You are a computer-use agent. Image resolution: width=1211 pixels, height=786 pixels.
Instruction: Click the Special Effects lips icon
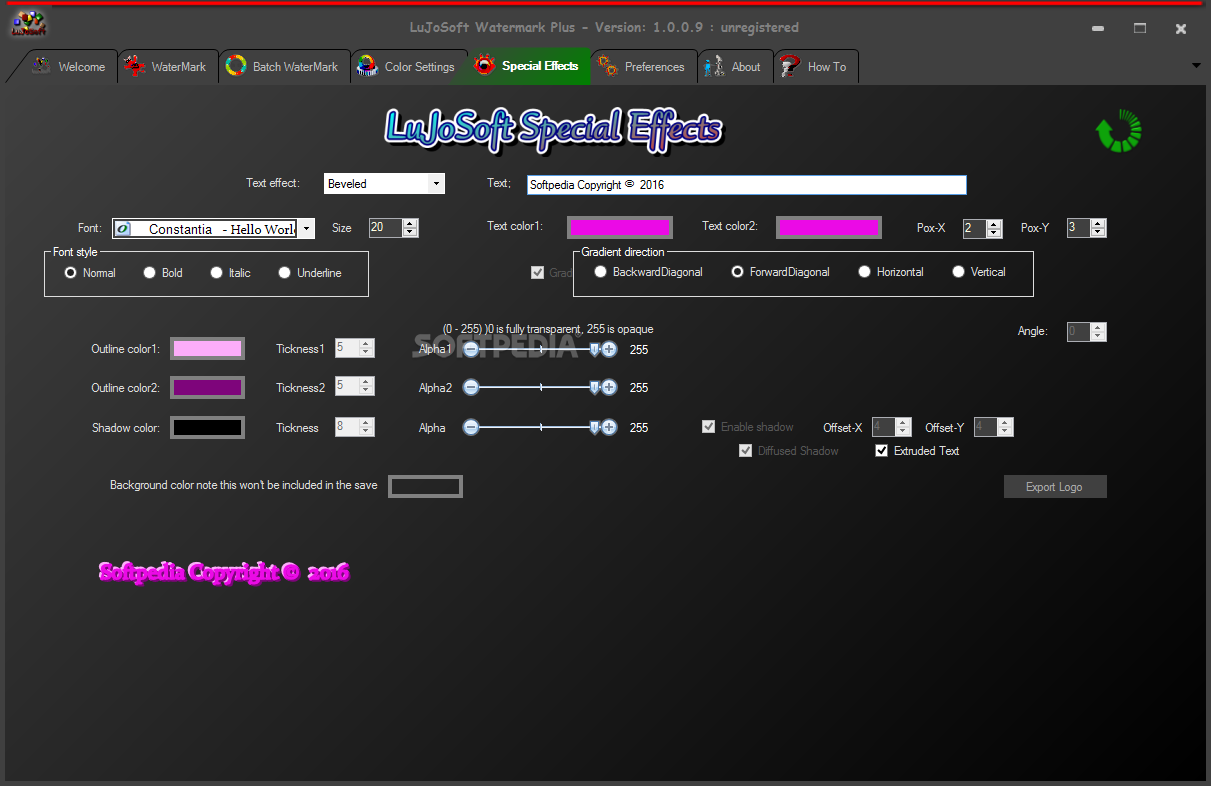484,66
